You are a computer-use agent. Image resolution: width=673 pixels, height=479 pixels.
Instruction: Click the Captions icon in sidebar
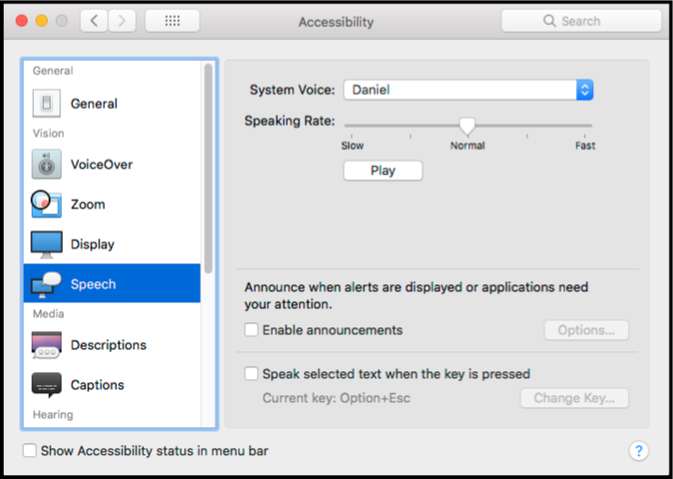(x=46, y=385)
